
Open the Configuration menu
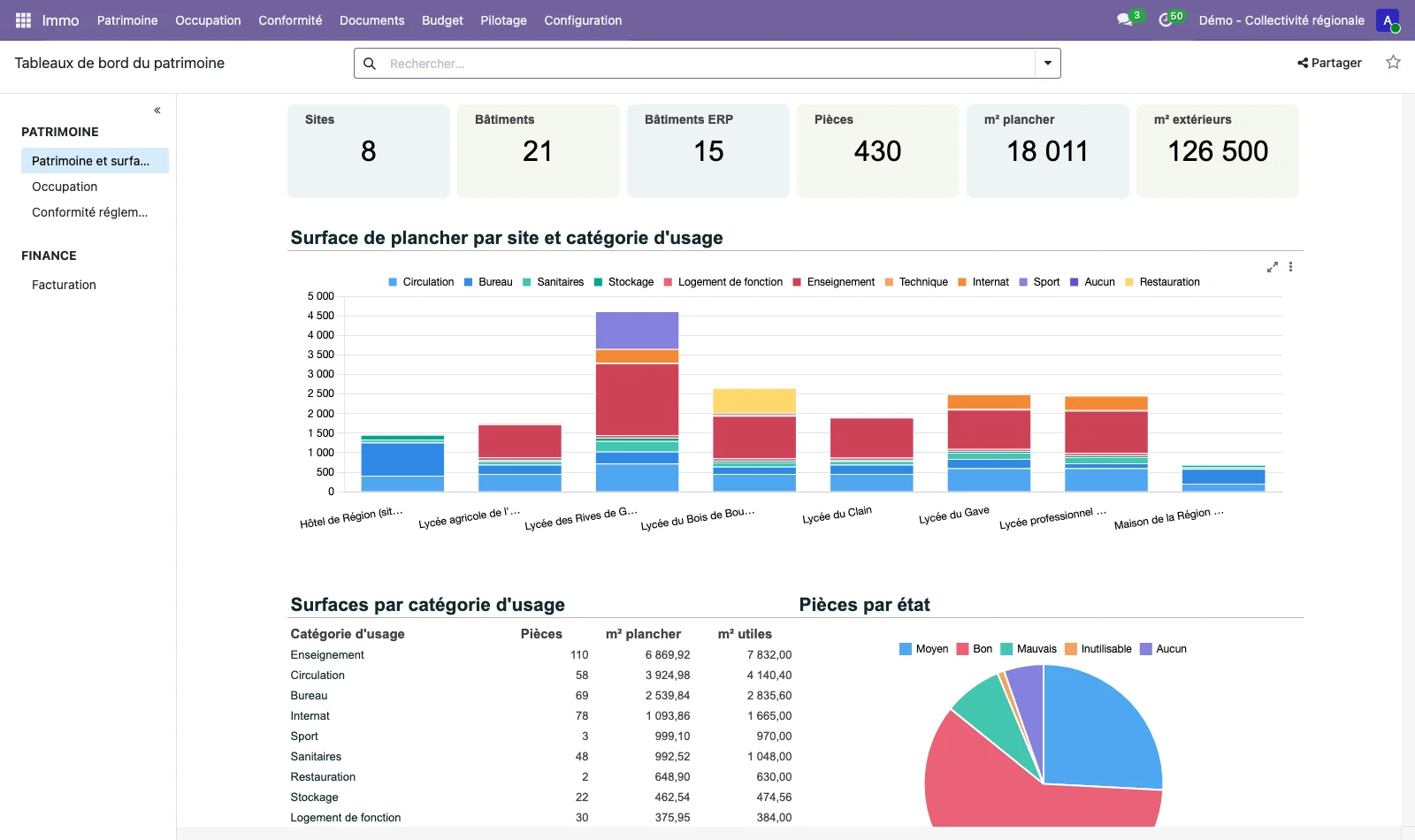583,20
